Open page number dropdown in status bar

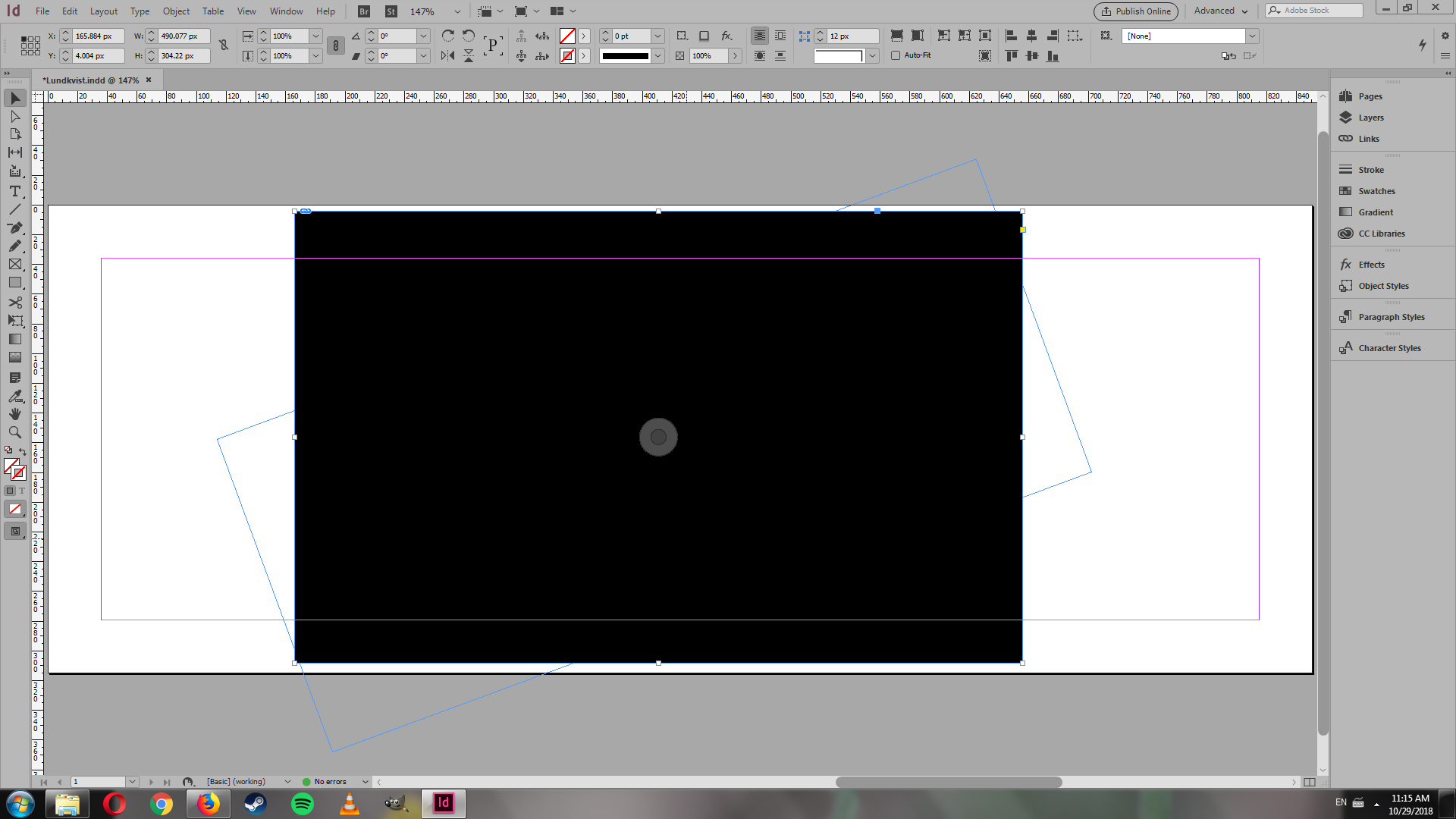click(132, 782)
